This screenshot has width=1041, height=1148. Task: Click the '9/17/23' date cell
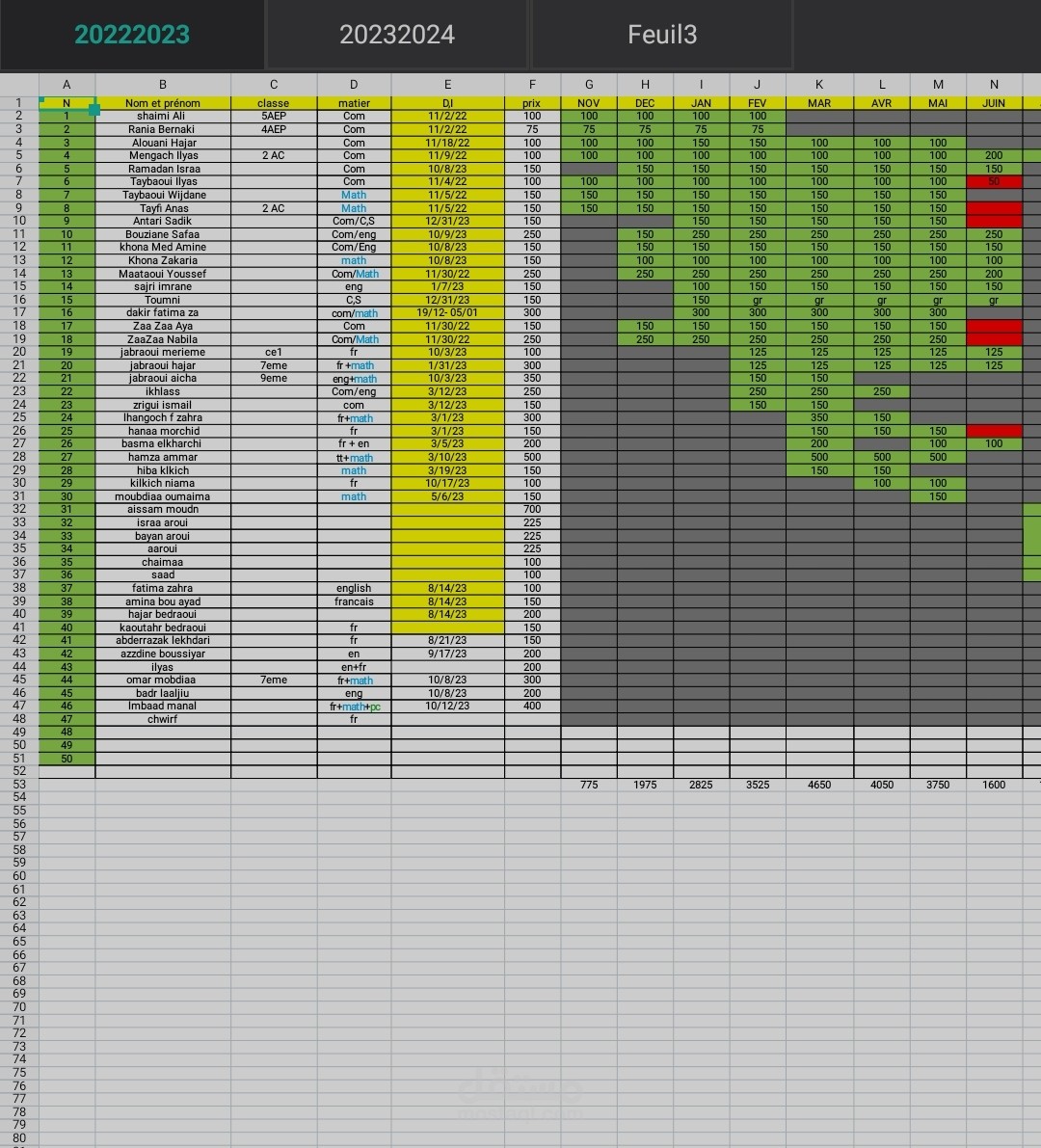click(x=447, y=654)
